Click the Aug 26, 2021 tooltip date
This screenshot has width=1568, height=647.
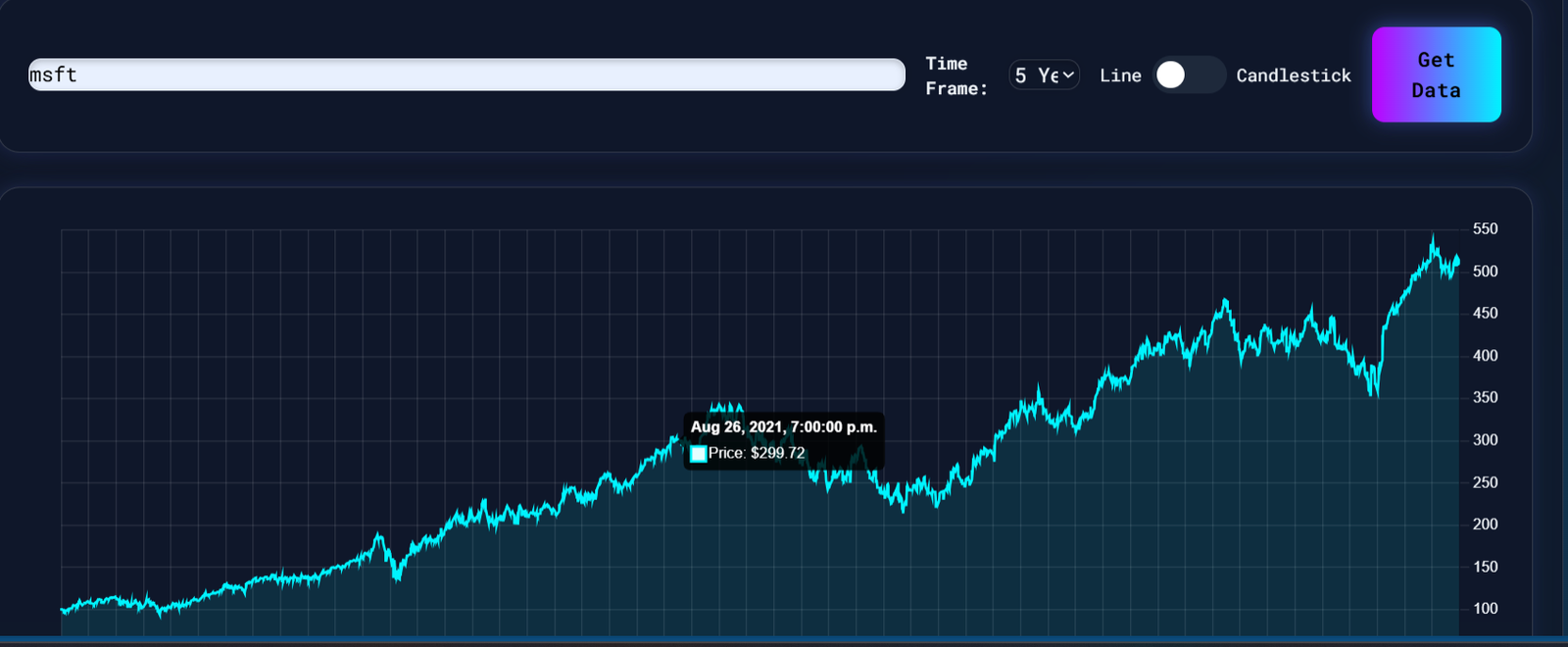(783, 426)
